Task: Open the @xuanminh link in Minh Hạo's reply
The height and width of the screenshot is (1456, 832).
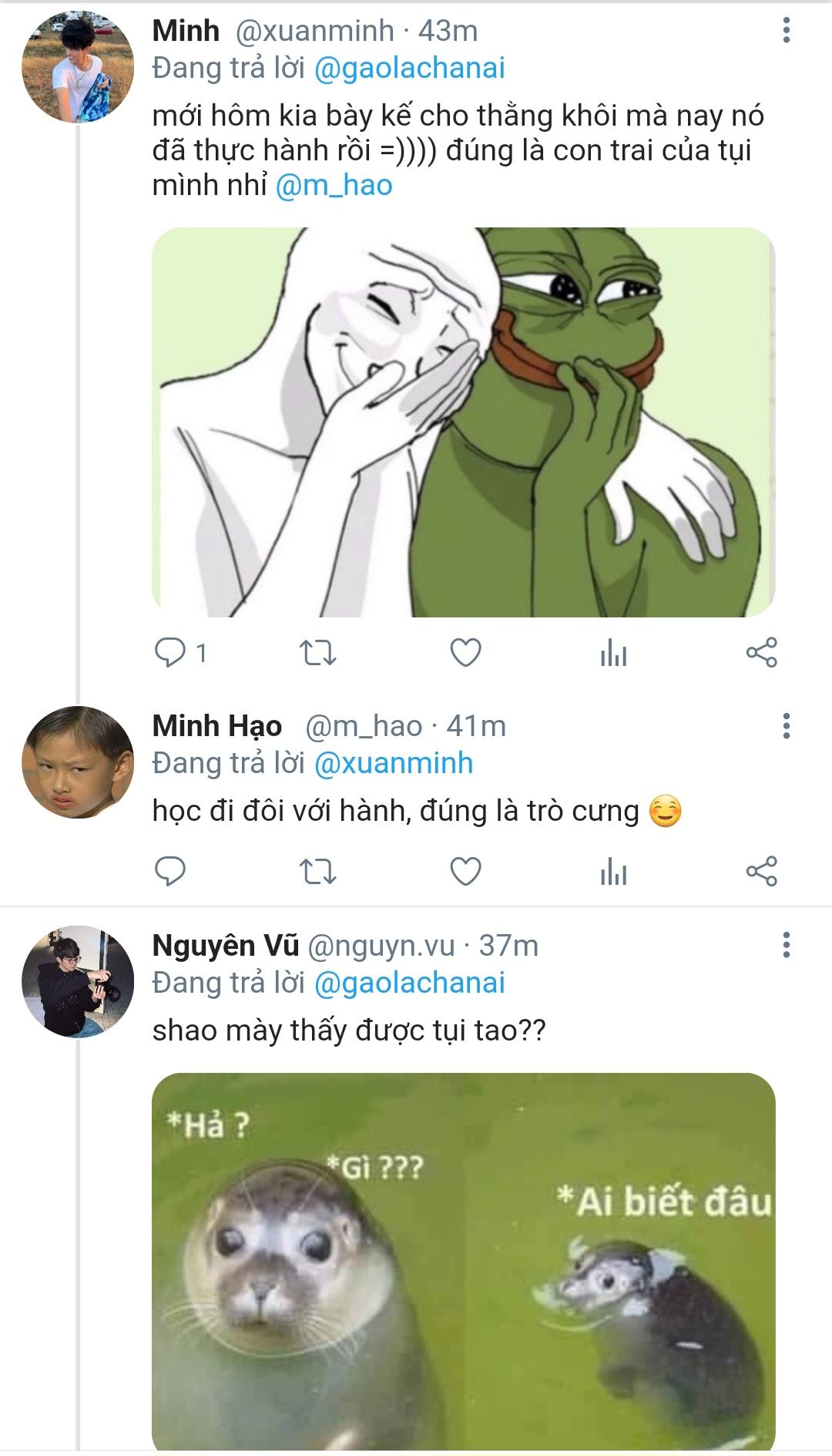Action: tap(394, 763)
